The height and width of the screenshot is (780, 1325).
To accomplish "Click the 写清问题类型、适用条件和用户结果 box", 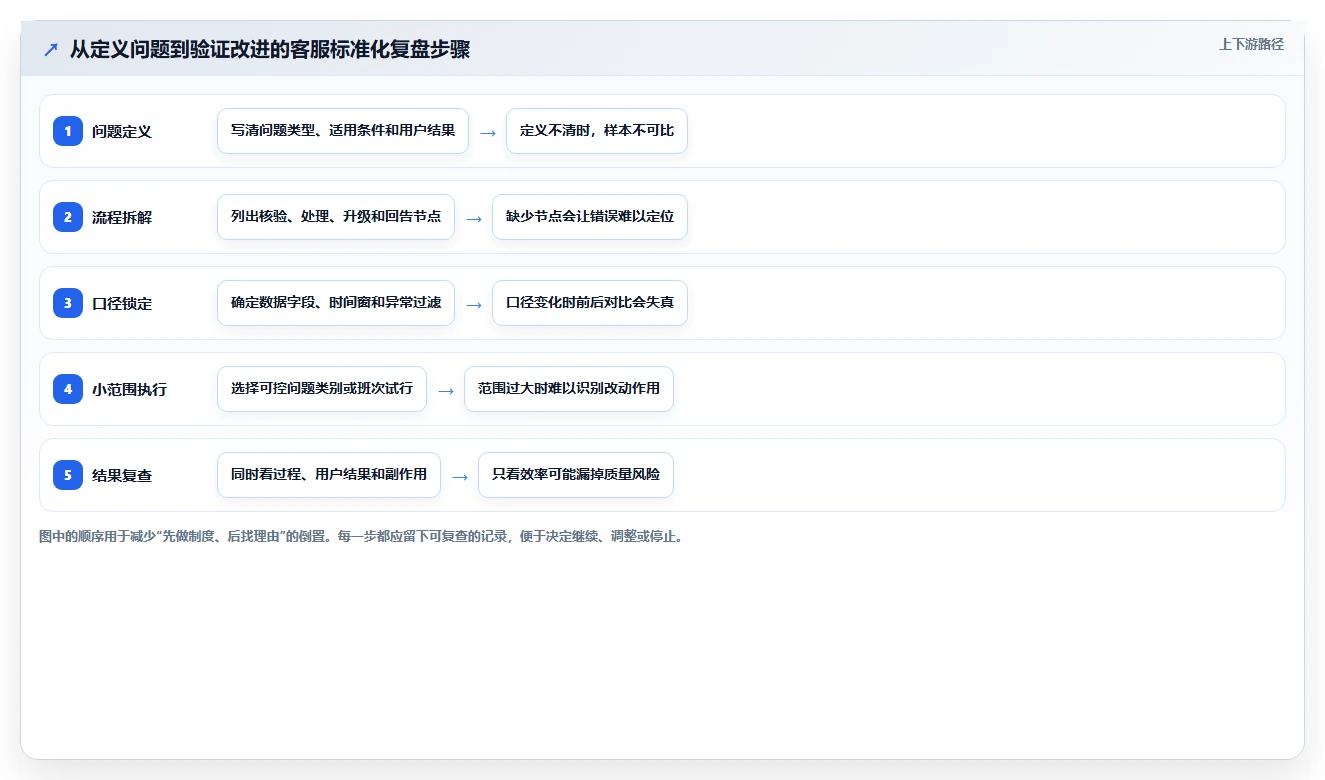I will coord(343,131).
